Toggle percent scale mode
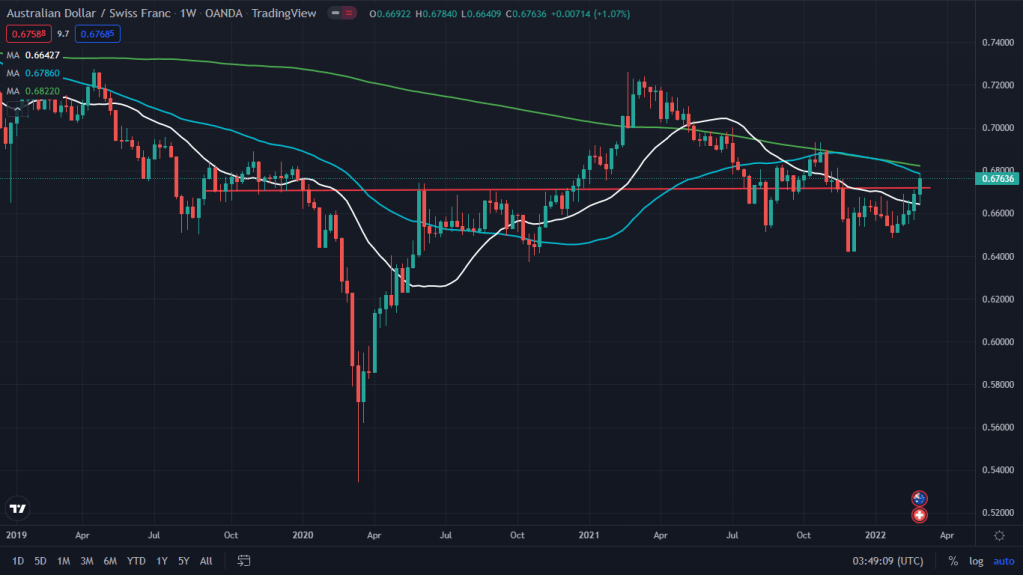The image size is (1023, 575). tap(953, 561)
